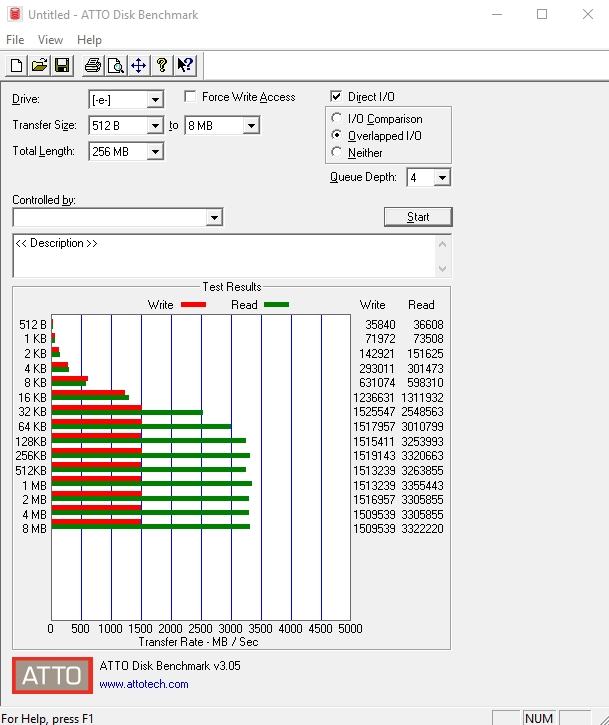Viewport: 609px width, 725px height.
Task: Click read value 36608
Action: (428, 325)
